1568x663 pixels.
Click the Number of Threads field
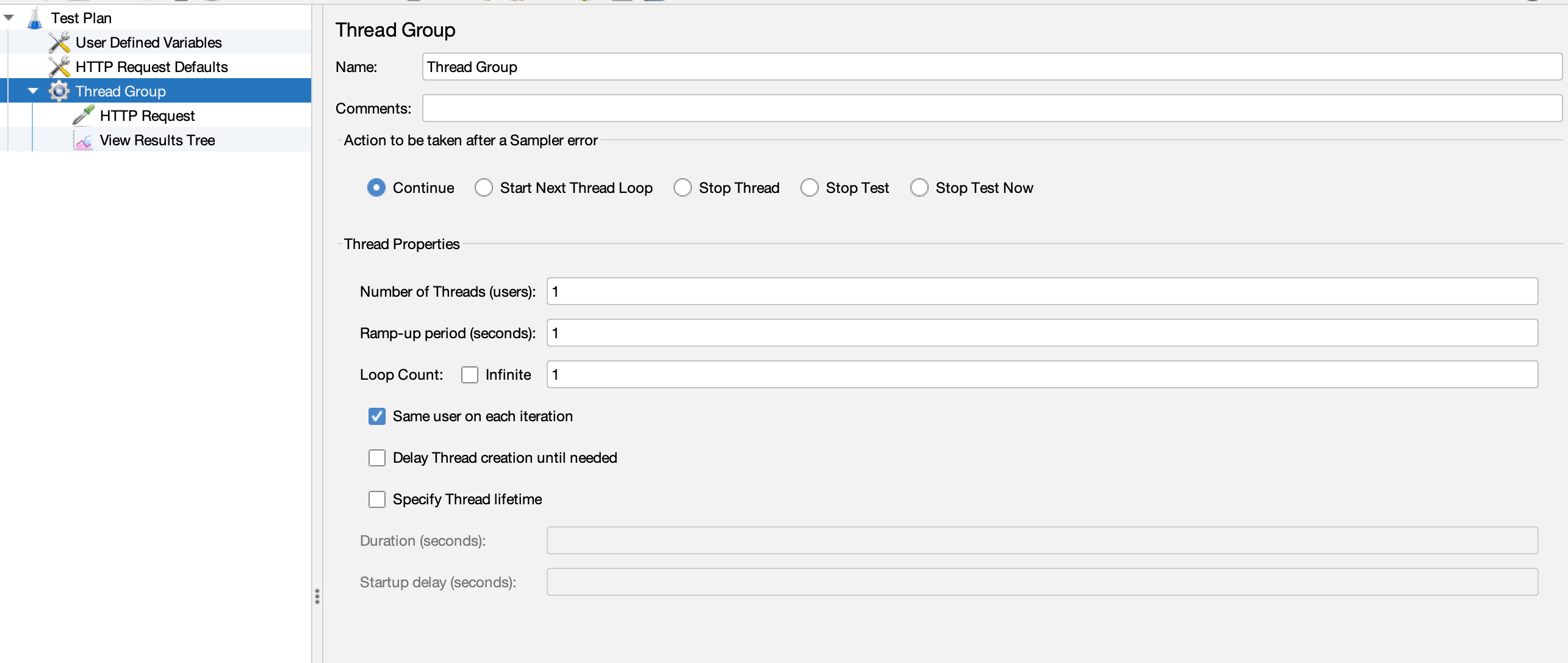click(x=1042, y=292)
